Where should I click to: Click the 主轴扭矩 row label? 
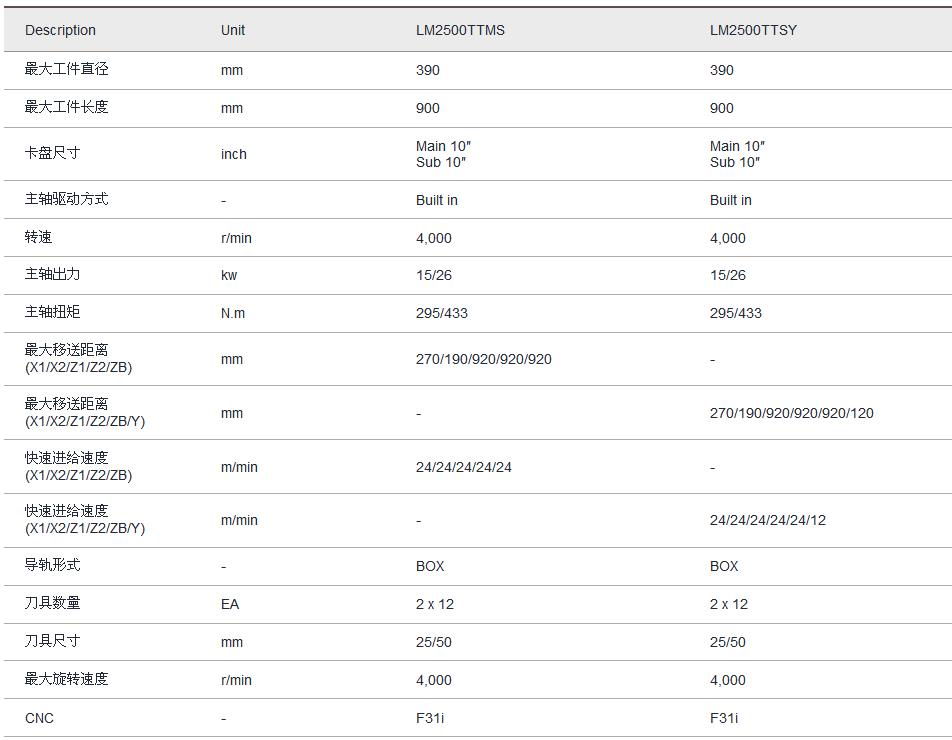click(52, 312)
